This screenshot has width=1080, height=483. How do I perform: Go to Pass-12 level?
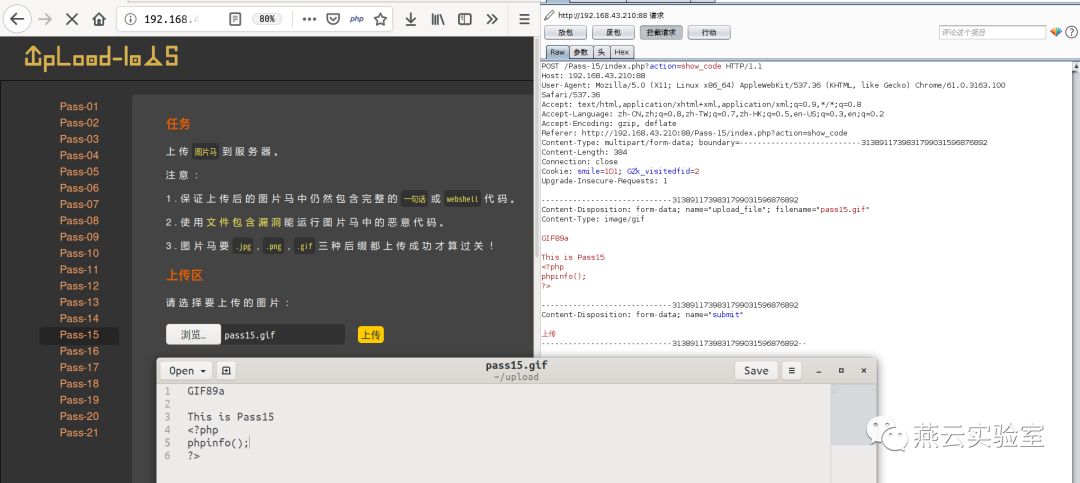[79, 286]
